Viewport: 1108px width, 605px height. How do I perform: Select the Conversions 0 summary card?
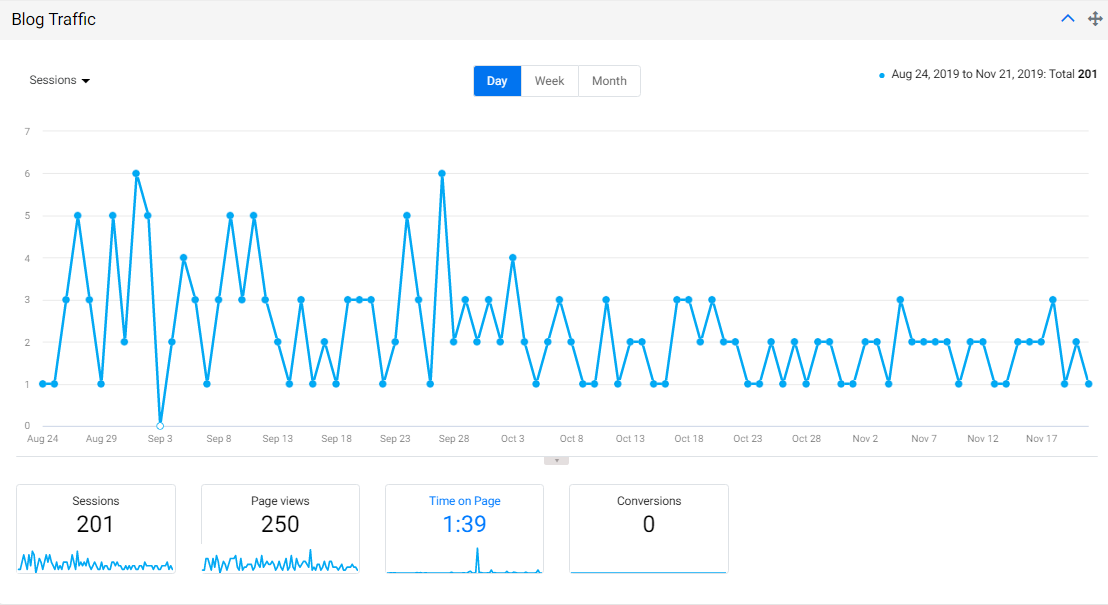coord(649,529)
